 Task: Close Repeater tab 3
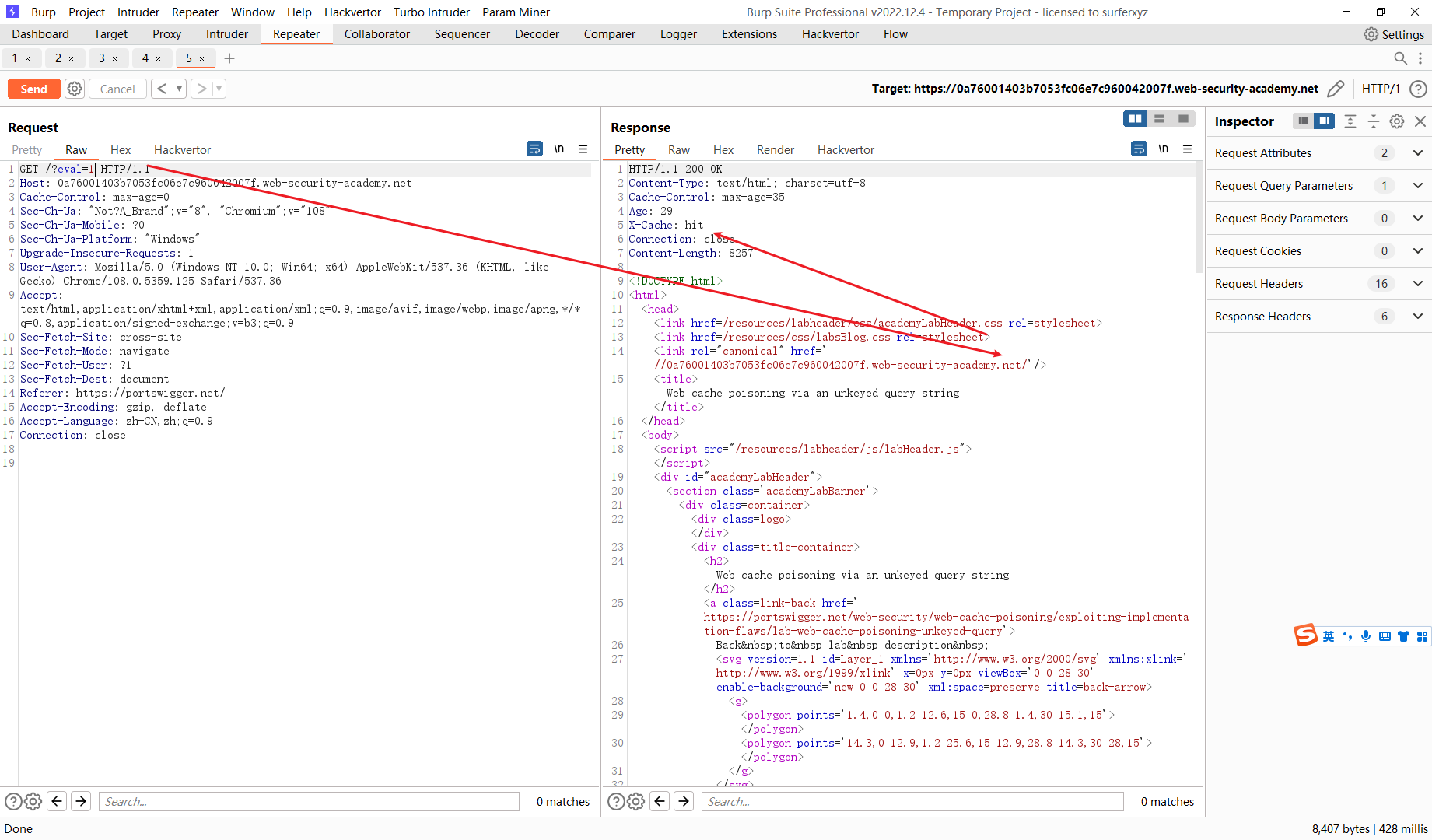115,58
